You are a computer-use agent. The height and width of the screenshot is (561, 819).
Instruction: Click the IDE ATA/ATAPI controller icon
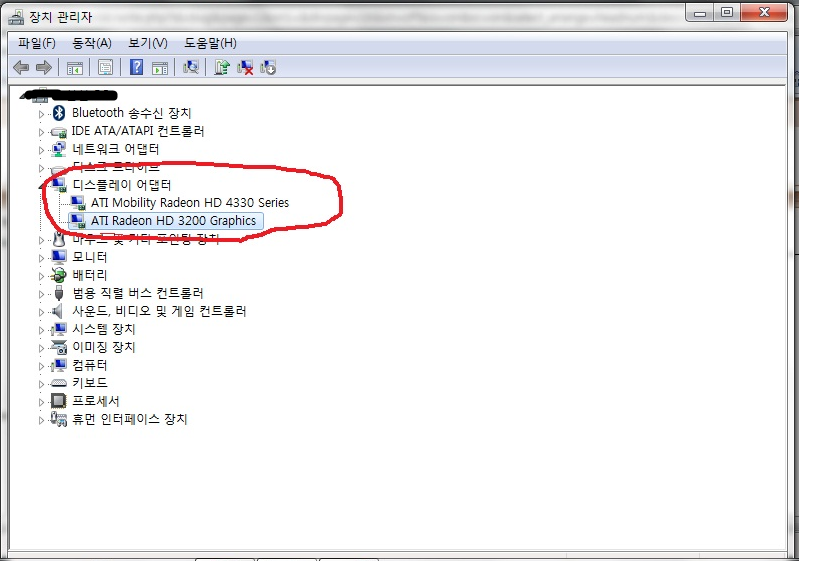pos(58,132)
